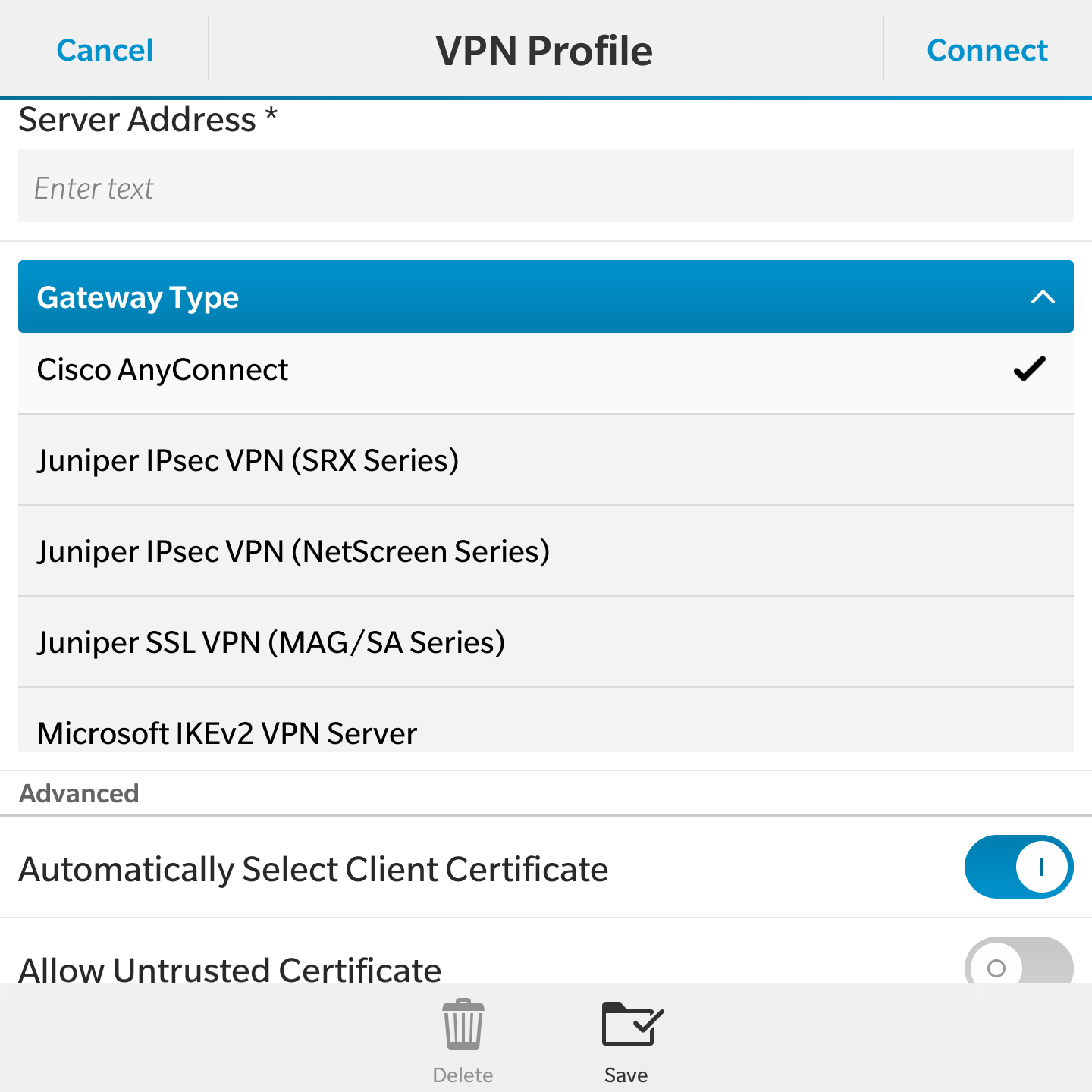
Task: Choose Juniper IPsec VPN (NetScreen Series)
Action: pyautogui.click(x=546, y=551)
